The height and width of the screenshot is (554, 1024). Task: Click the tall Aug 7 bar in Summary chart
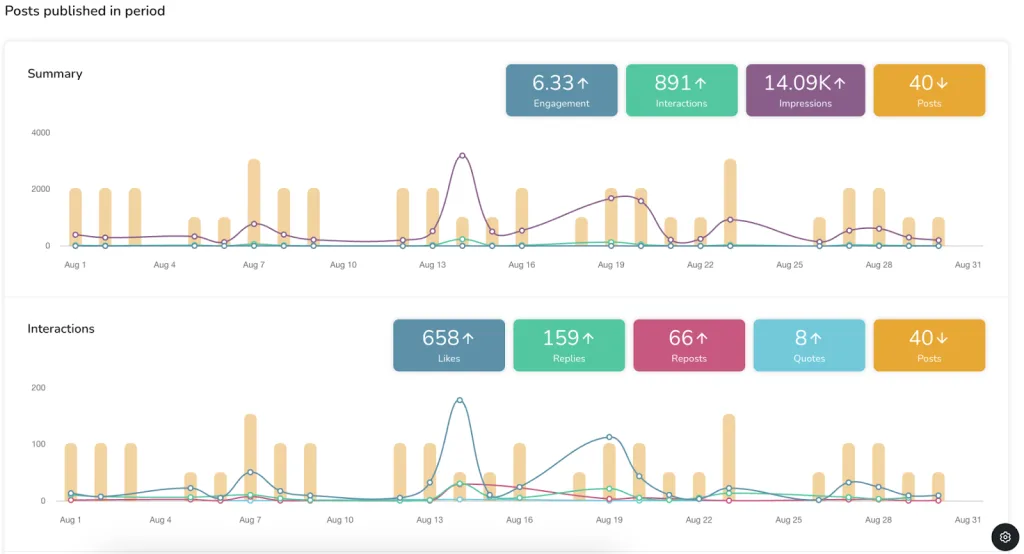pyautogui.click(x=254, y=203)
